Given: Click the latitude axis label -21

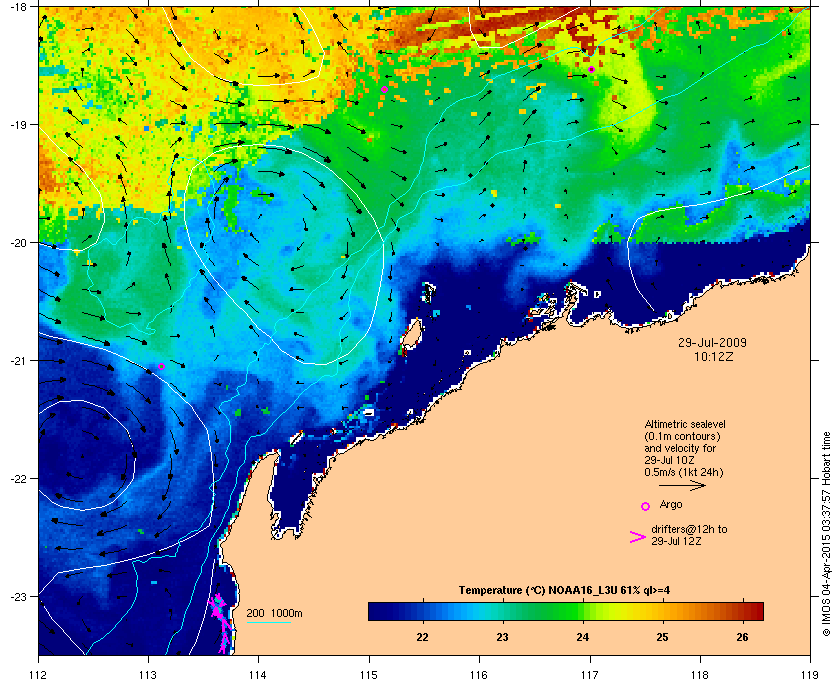Looking at the screenshot, I should click(18, 361).
